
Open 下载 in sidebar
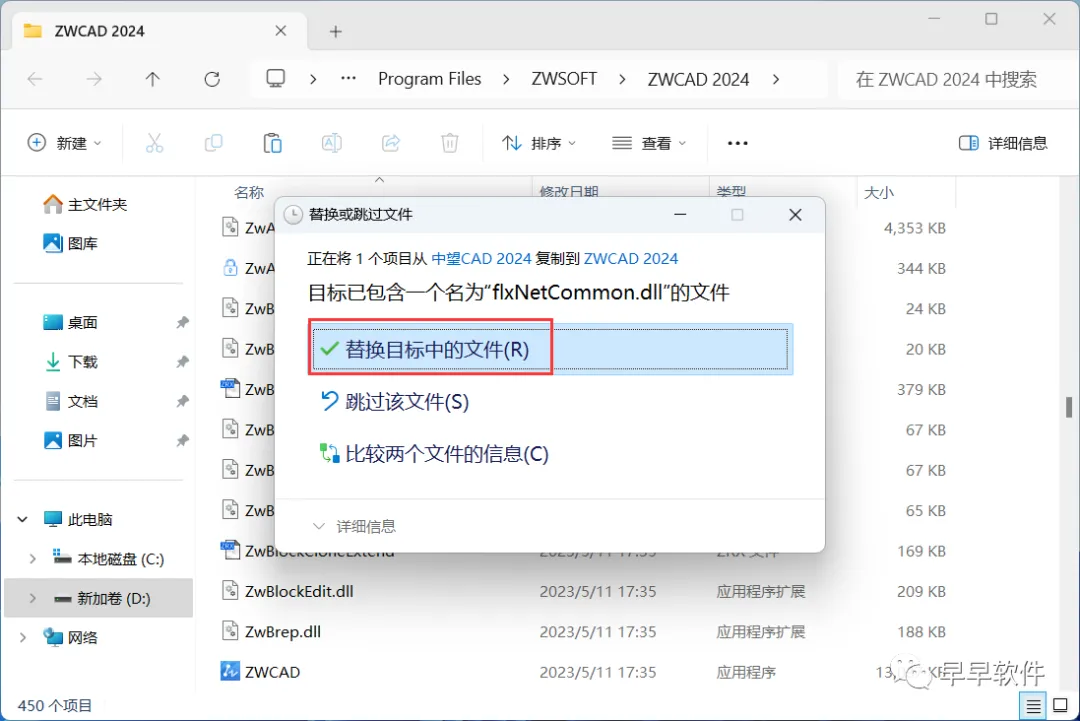pyautogui.click(x=71, y=362)
